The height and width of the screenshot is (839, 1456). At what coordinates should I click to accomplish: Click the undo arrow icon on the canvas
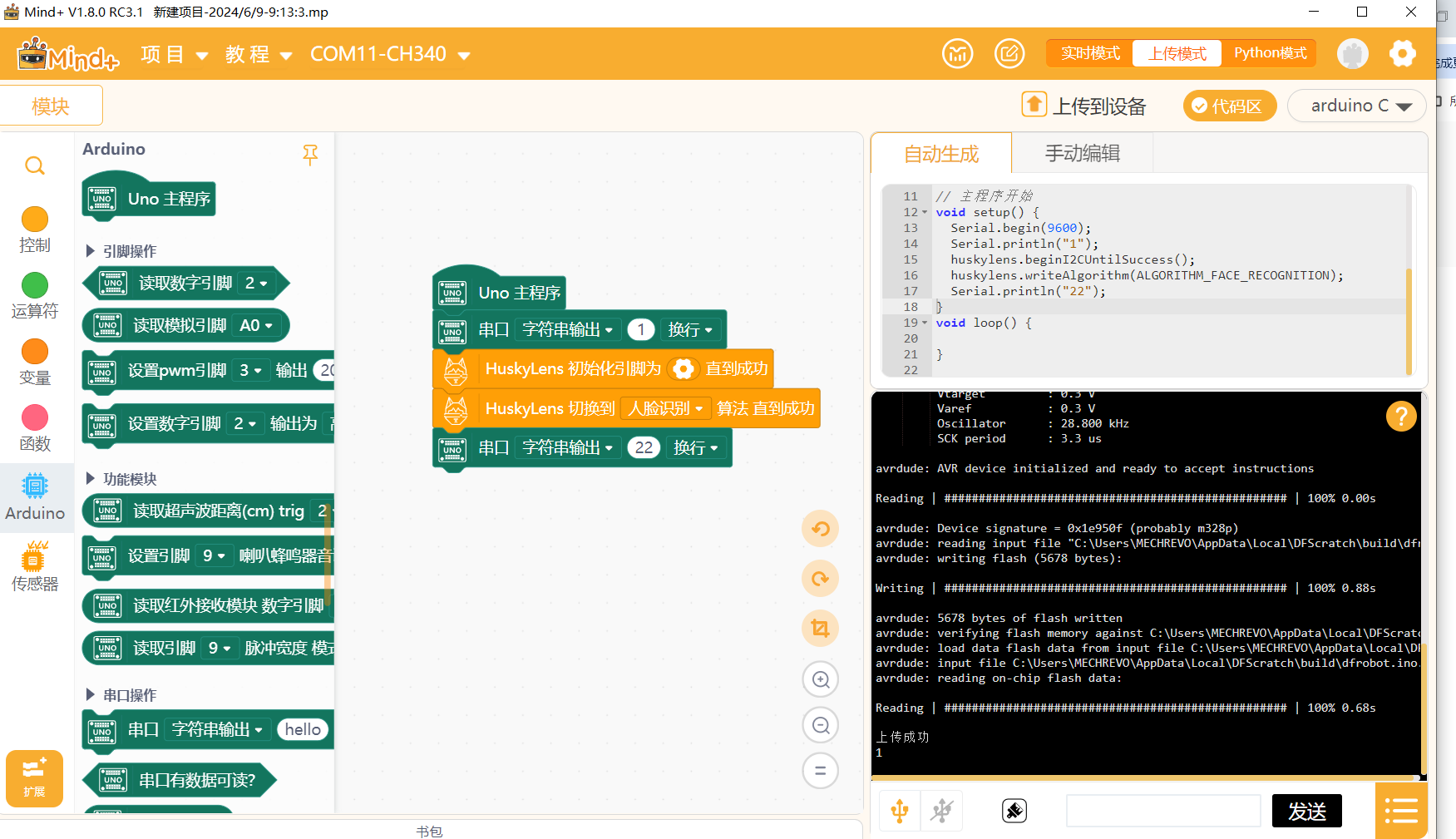coord(820,529)
